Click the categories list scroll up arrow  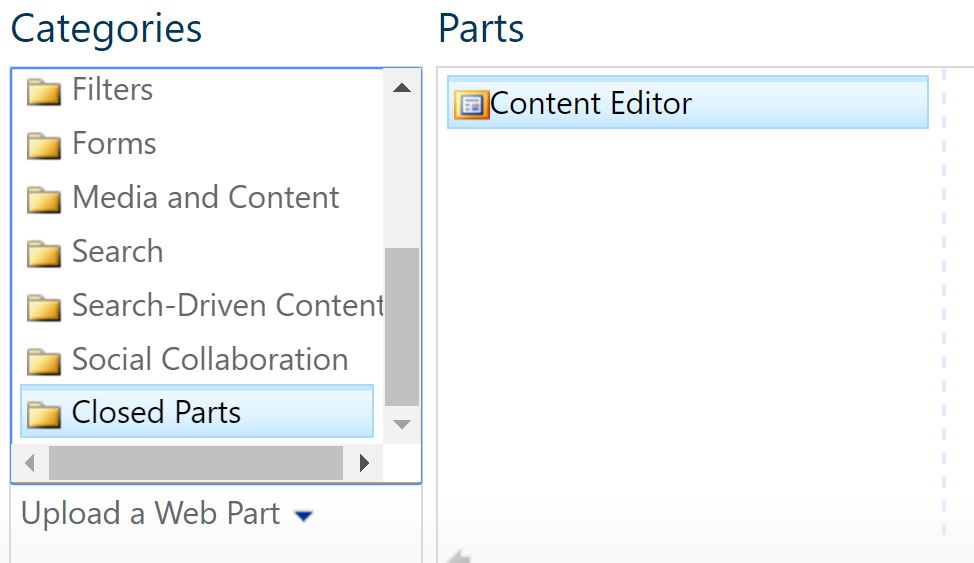(402, 88)
